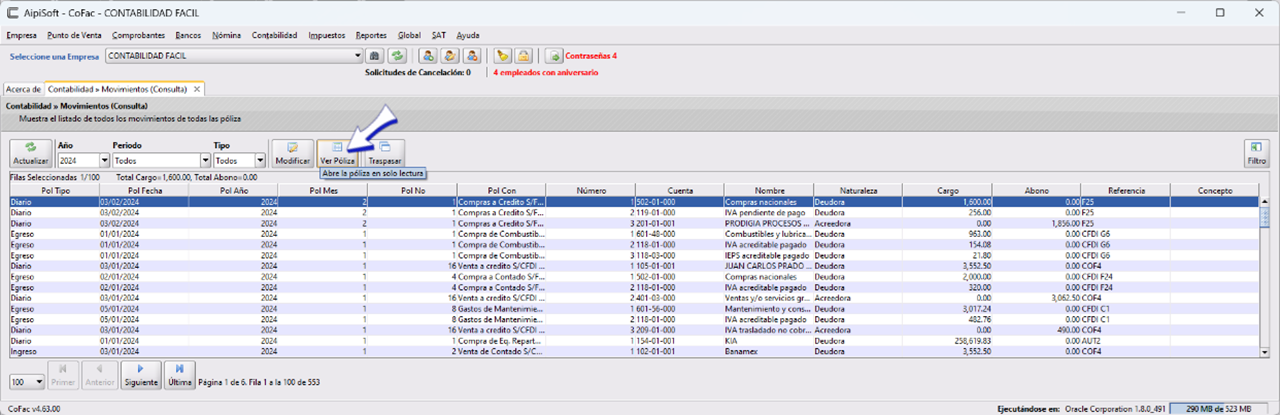Screen dimensions: 1280x416
Task: Open the Bancos menu
Action: [x=188, y=35]
